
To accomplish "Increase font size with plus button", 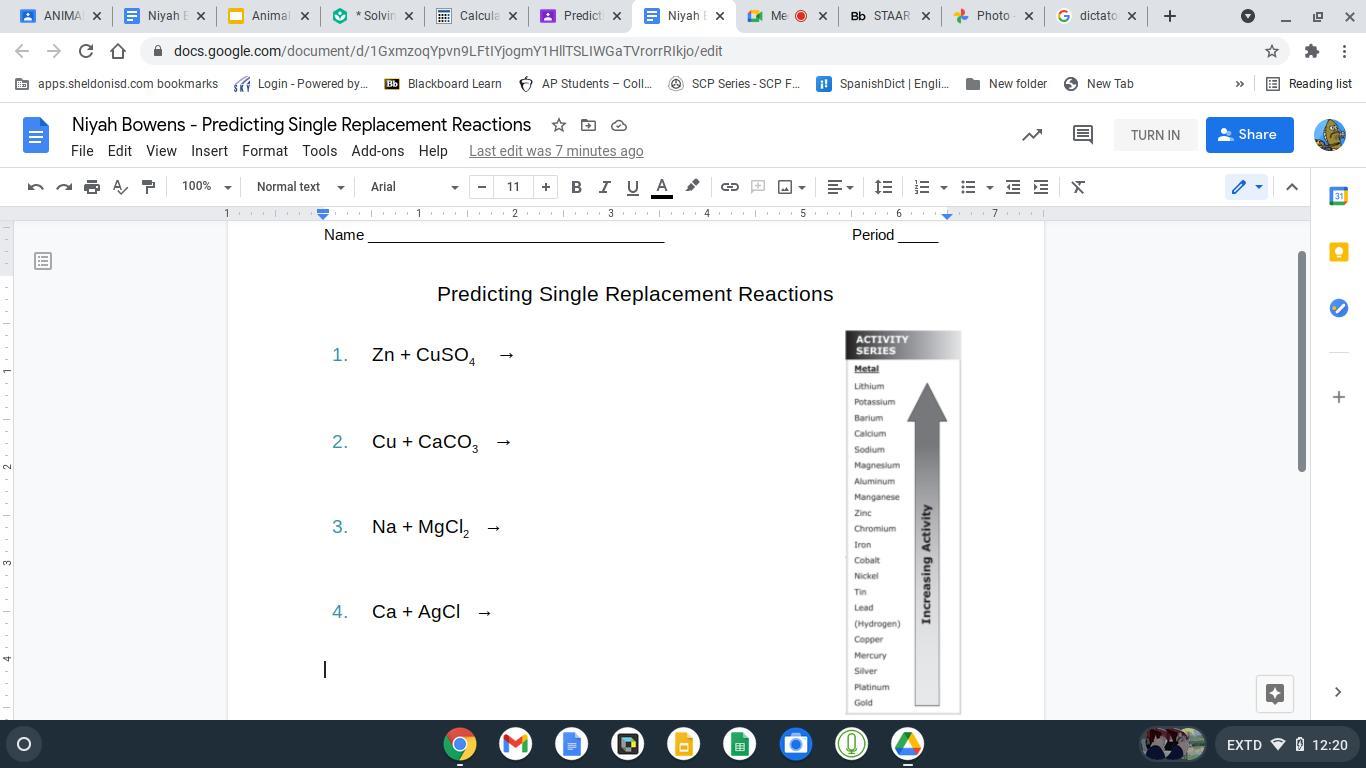I will pos(545,187).
